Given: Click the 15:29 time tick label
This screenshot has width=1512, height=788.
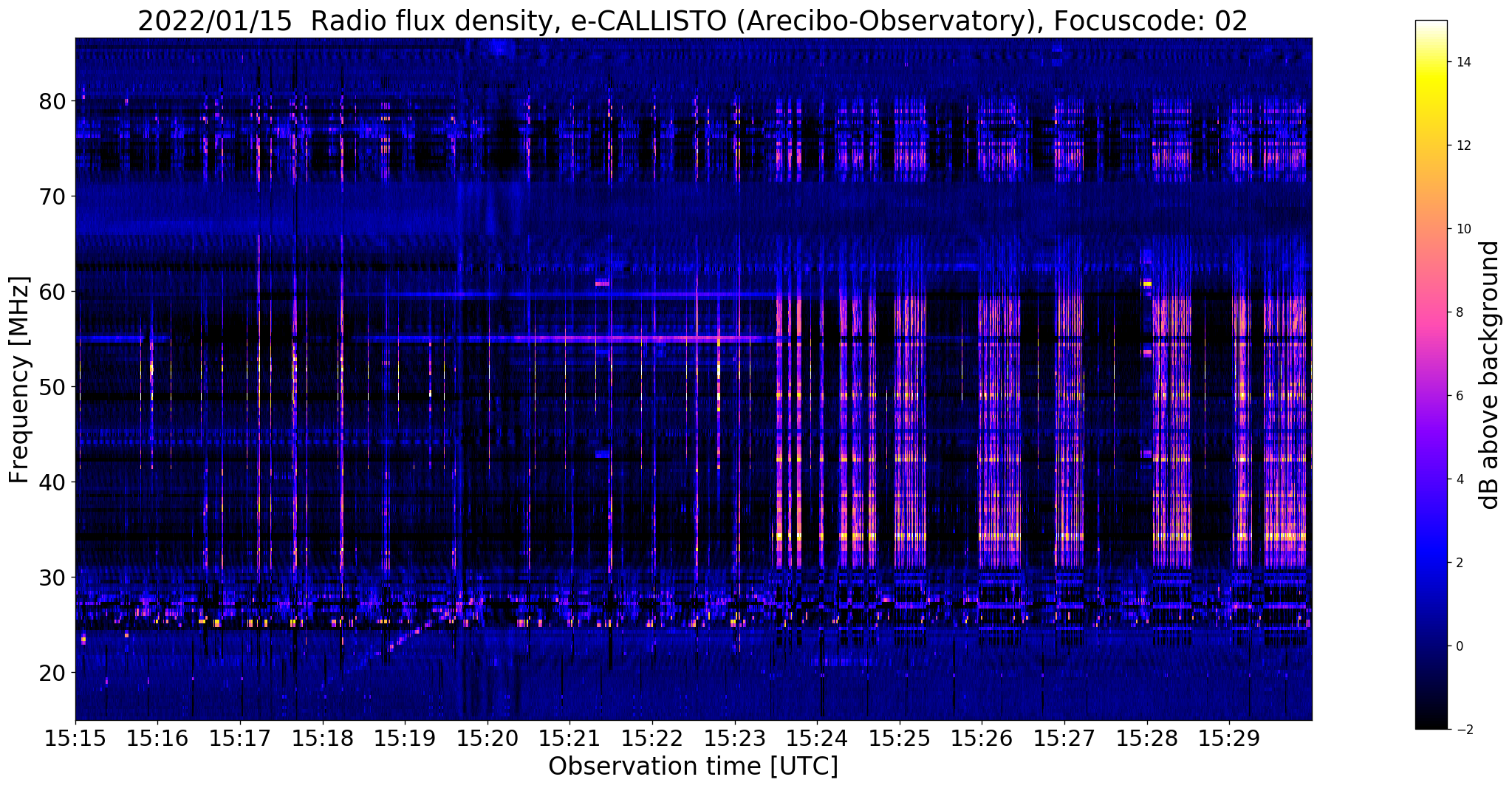Looking at the screenshot, I should coord(1229,739).
